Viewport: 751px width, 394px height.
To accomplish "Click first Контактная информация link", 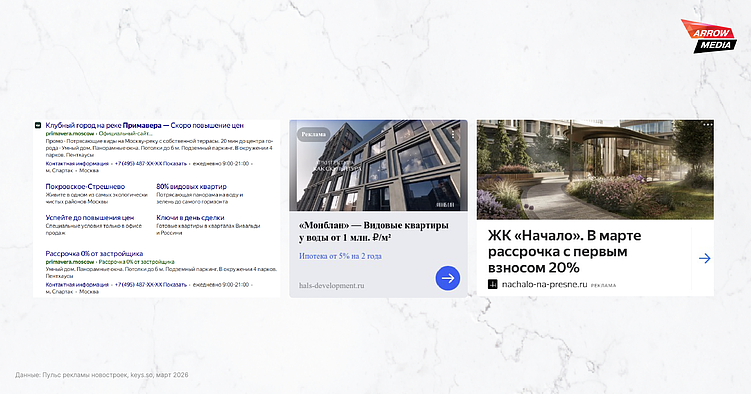I will tap(77, 163).
